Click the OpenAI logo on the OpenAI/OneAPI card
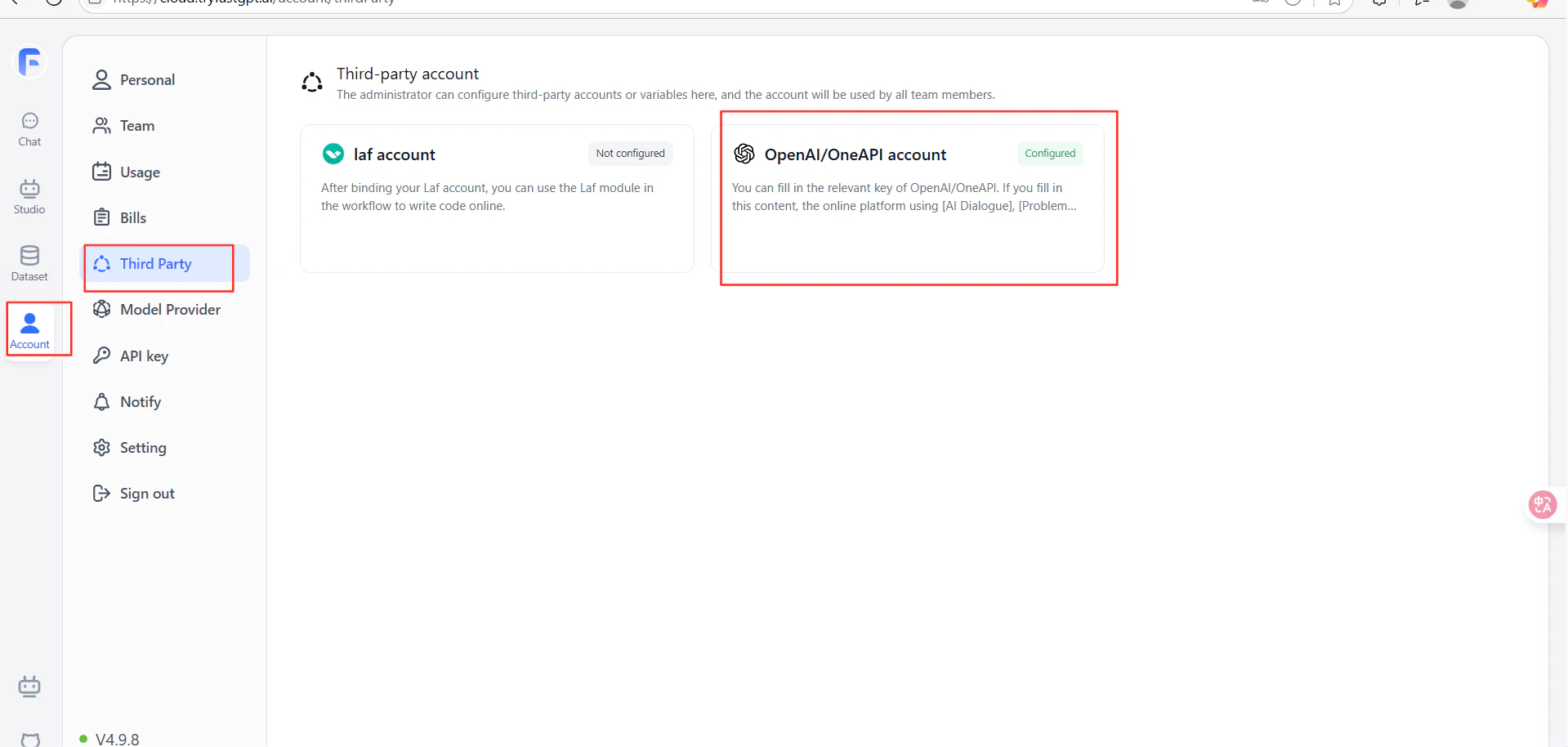The image size is (1568, 747). click(744, 154)
